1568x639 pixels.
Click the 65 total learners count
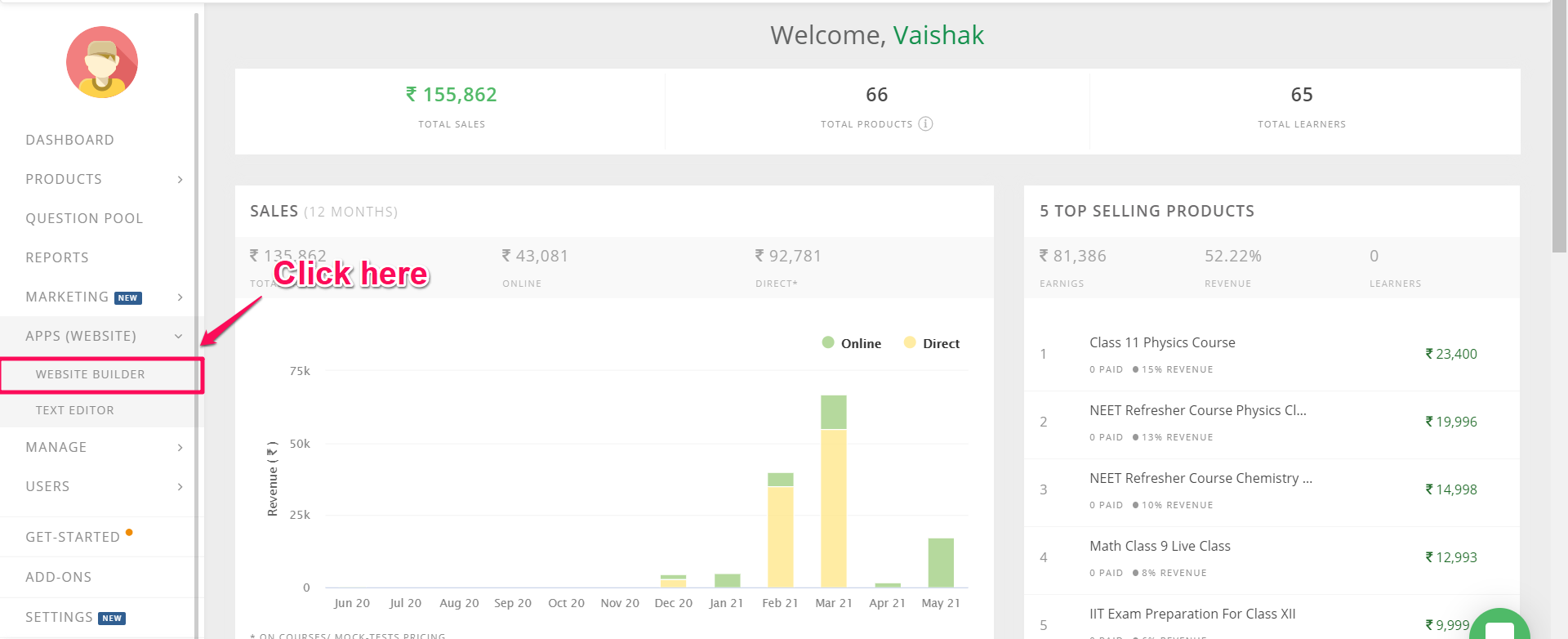point(1302,95)
